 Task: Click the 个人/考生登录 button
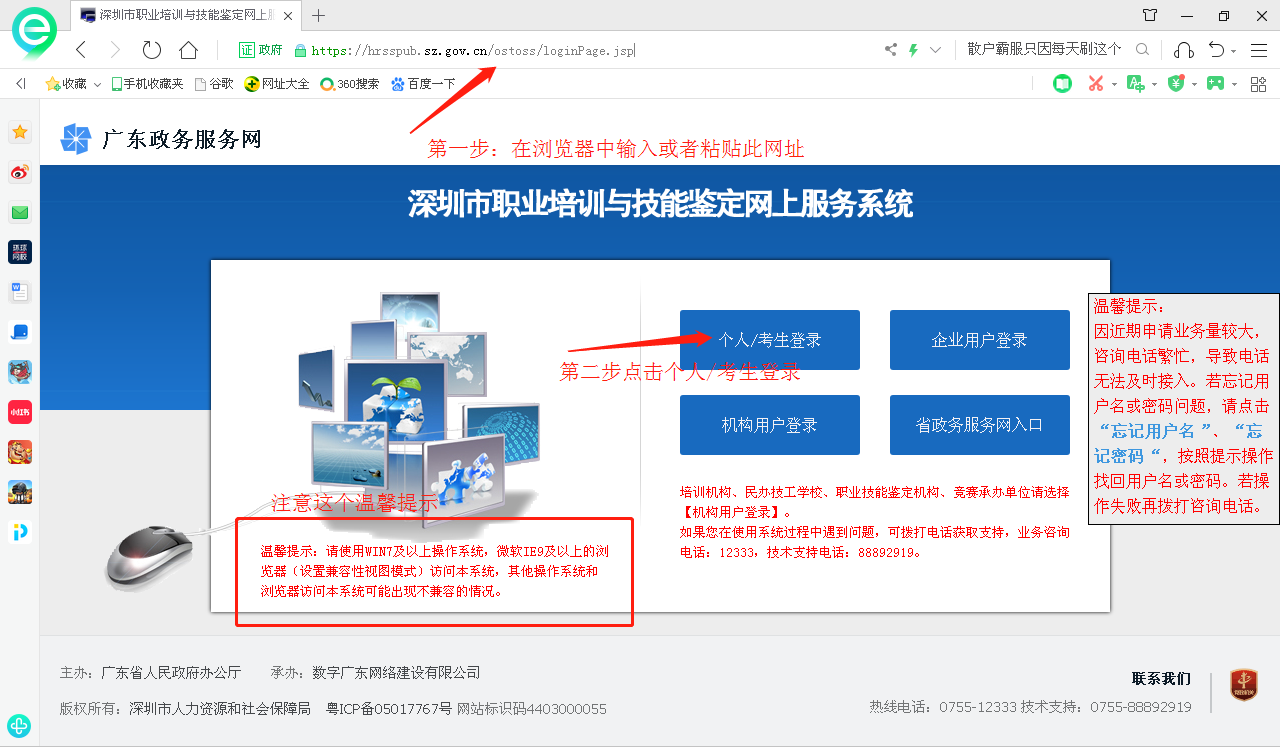(769, 340)
